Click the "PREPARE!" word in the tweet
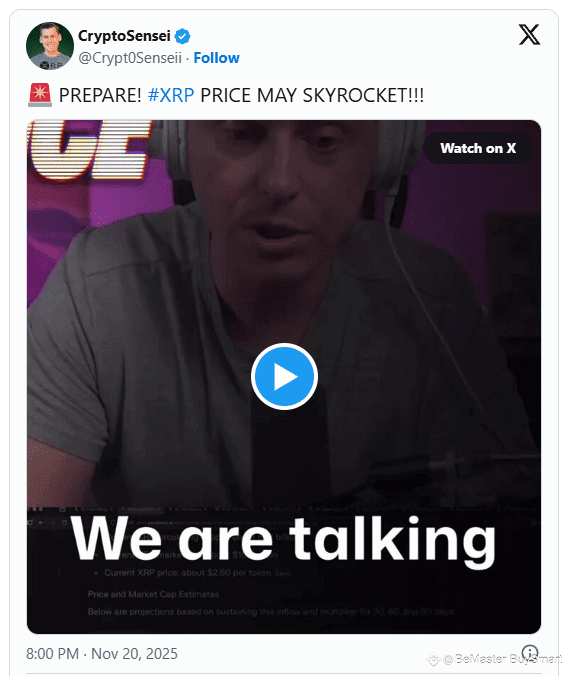Image resolution: width=570 pixels, height=676 pixels. (100, 95)
